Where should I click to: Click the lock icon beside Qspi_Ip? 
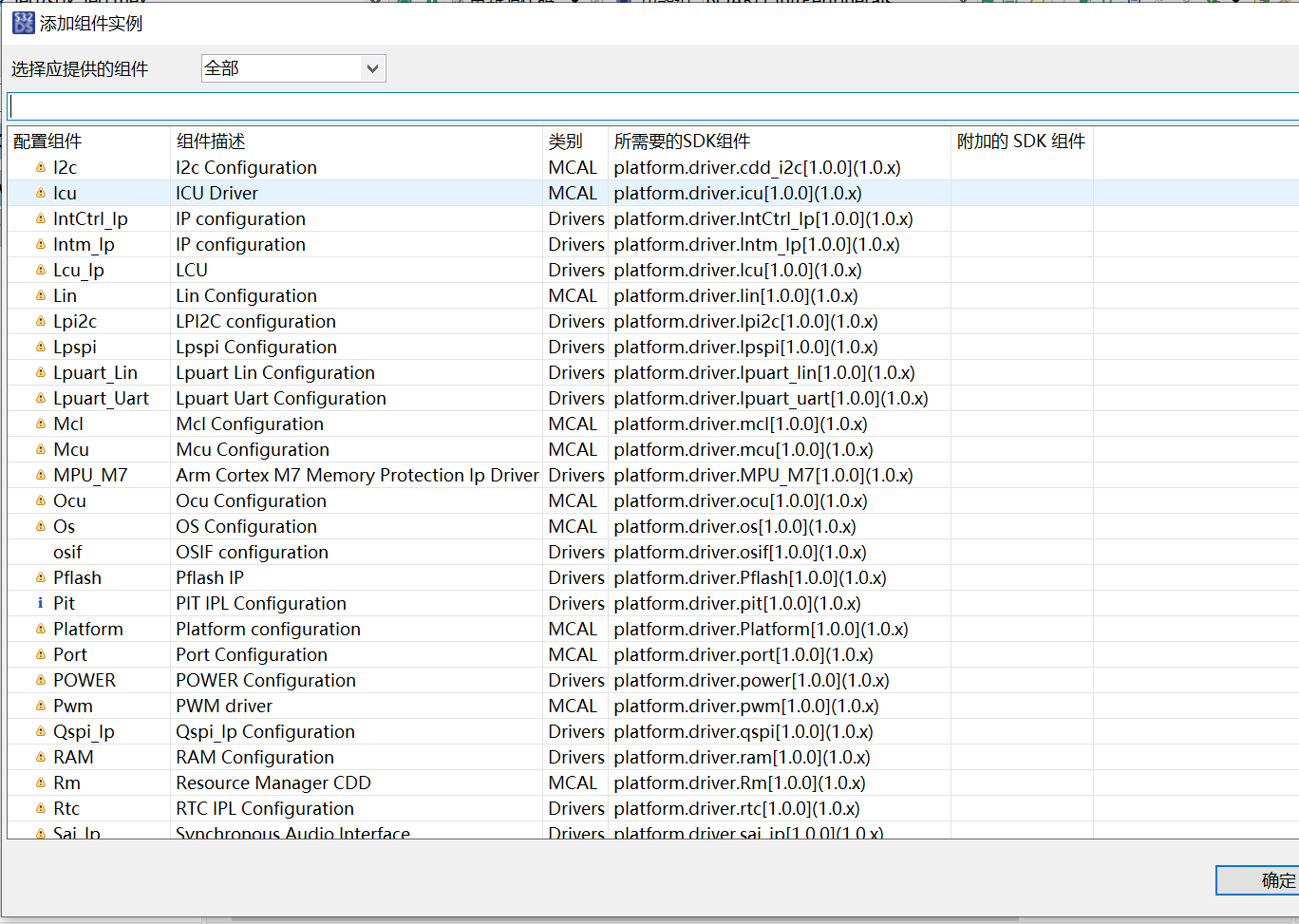pyautogui.click(x=38, y=731)
